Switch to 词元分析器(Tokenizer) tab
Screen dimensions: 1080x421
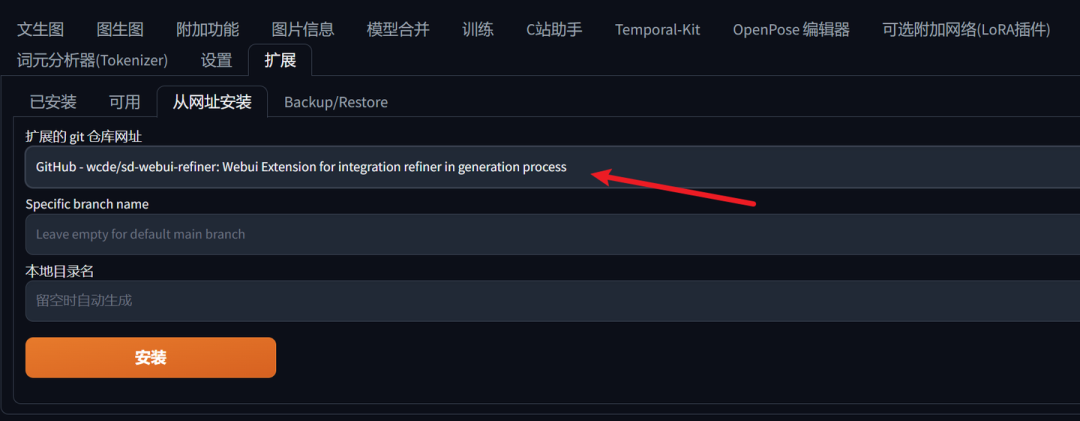[x=92, y=60]
